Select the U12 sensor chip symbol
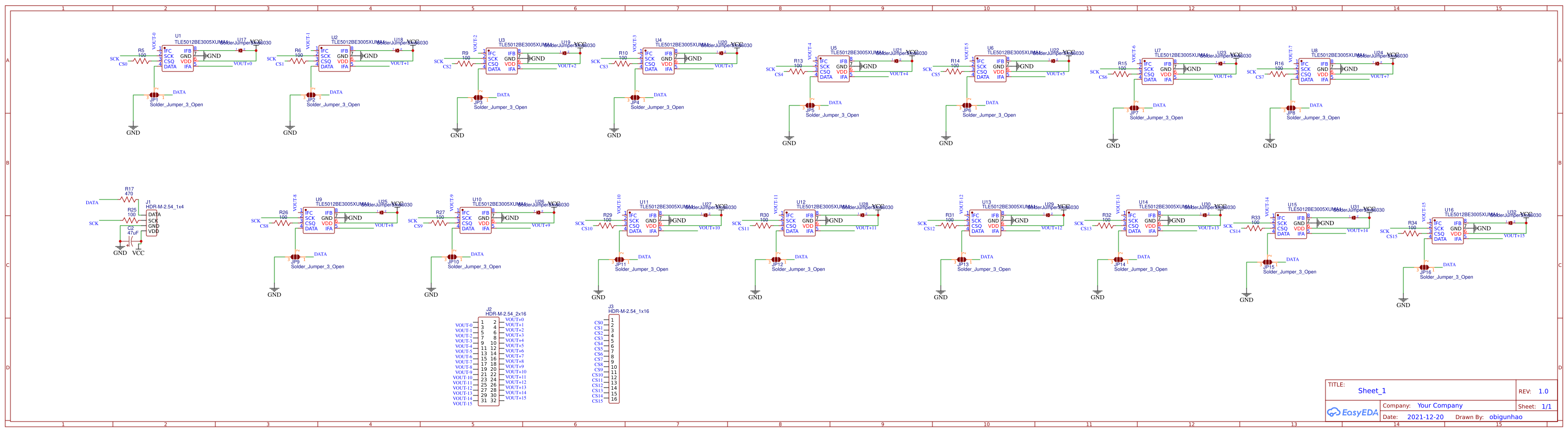1568x432 pixels. pos(799,223)
